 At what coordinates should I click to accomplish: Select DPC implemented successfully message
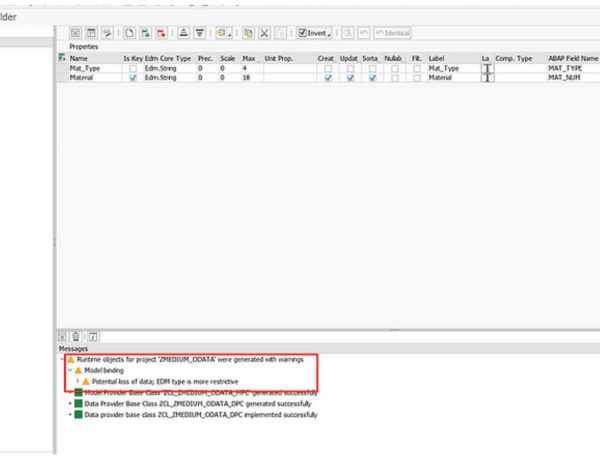[201, 414]
